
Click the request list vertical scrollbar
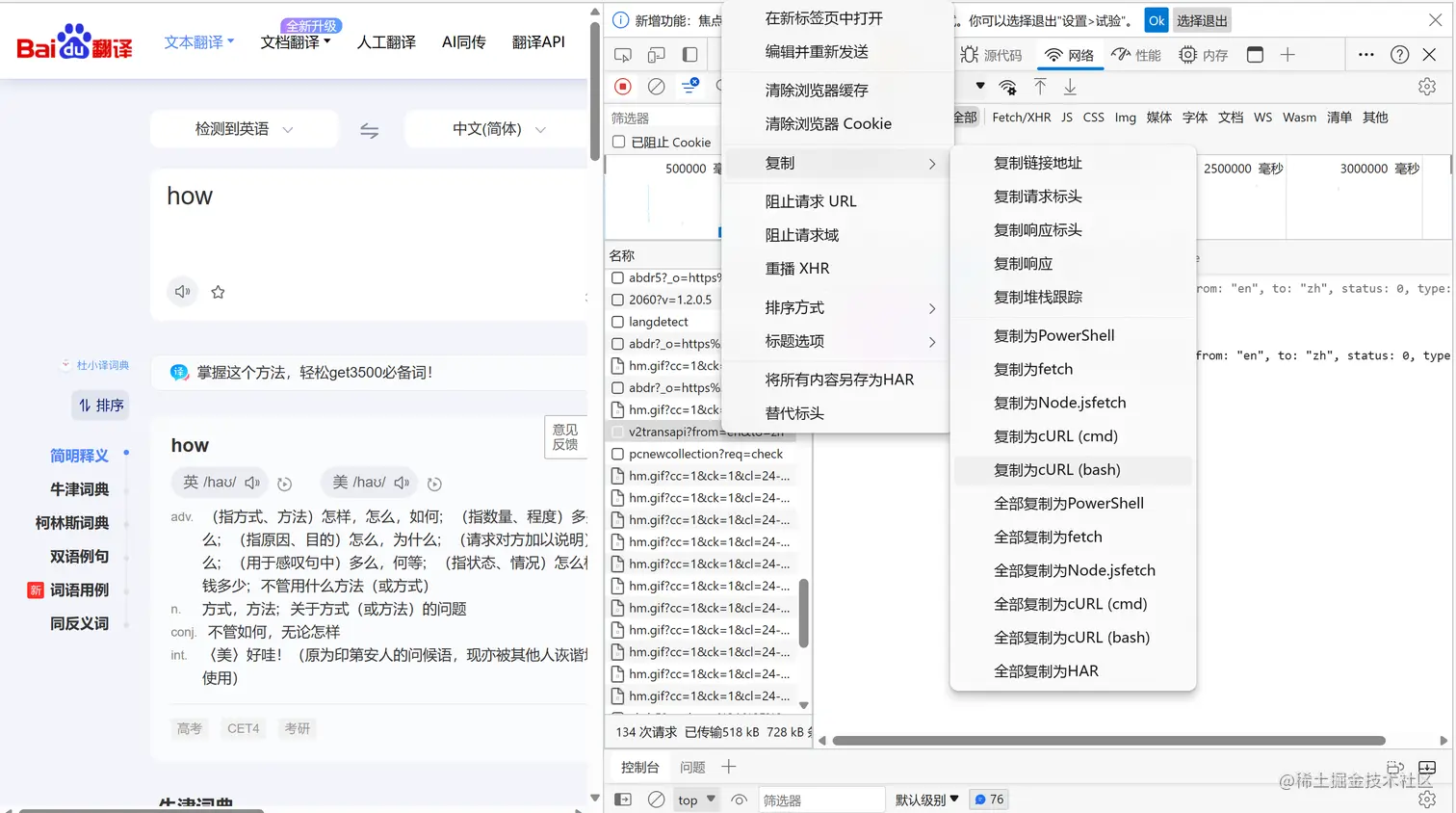(x=803, y=613)
